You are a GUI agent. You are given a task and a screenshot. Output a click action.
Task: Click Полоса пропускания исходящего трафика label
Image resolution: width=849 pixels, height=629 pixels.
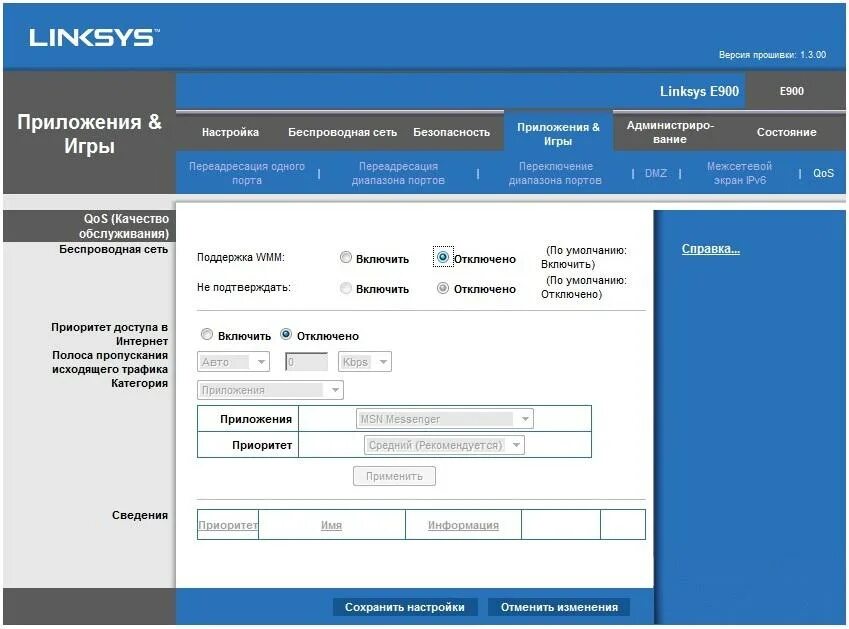point(110,362)
